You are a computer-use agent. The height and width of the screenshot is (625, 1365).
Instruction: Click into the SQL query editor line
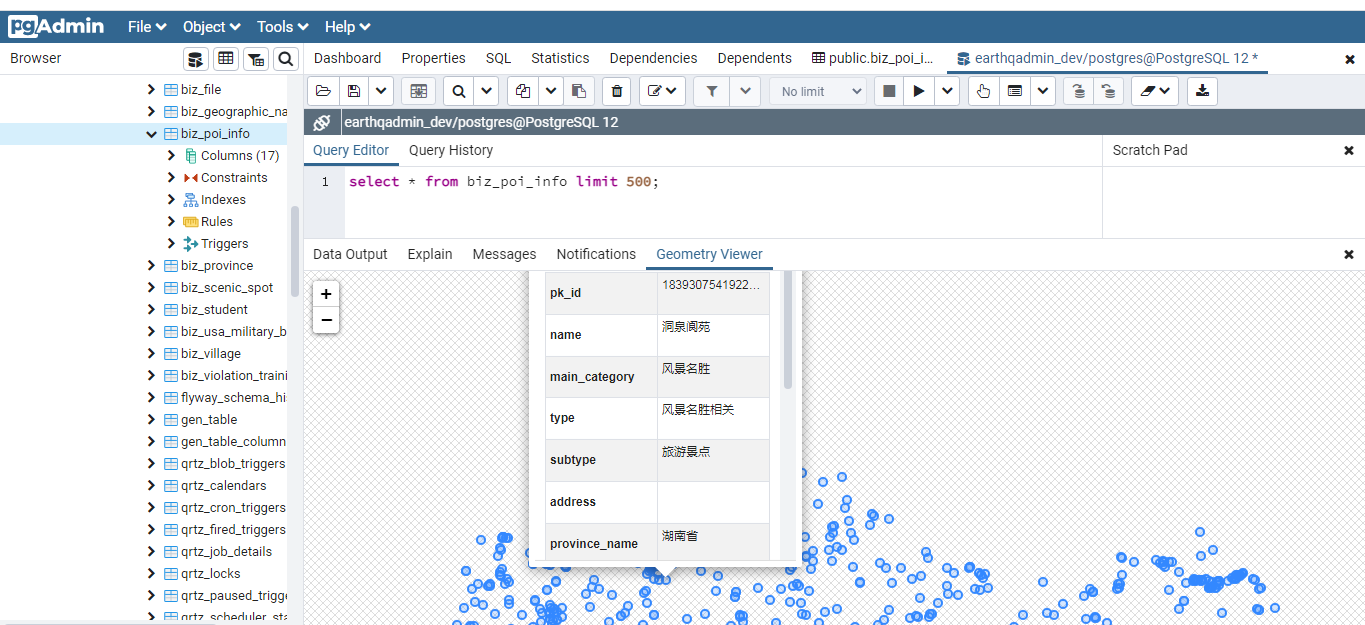[x=700, y=182]
